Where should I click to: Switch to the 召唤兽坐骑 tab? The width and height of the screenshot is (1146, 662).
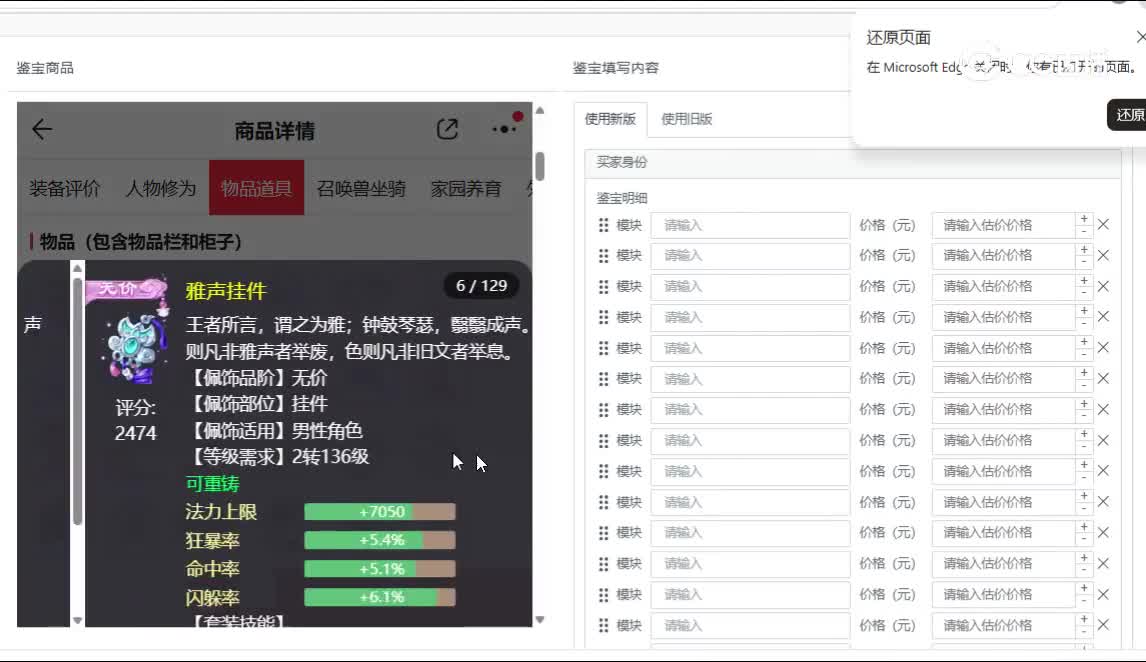tap(361, 188)
